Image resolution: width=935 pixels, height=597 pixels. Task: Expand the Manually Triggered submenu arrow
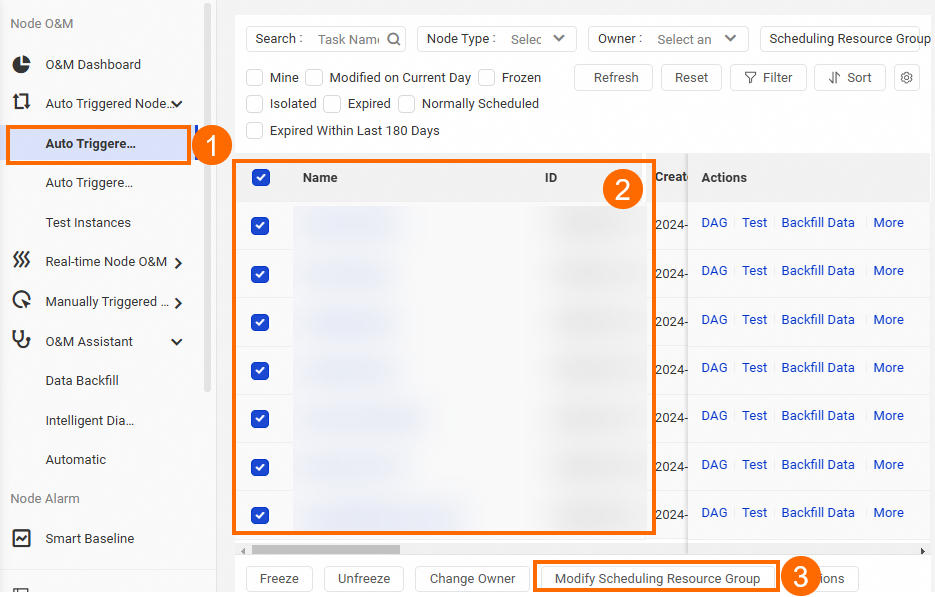[178, 303]
